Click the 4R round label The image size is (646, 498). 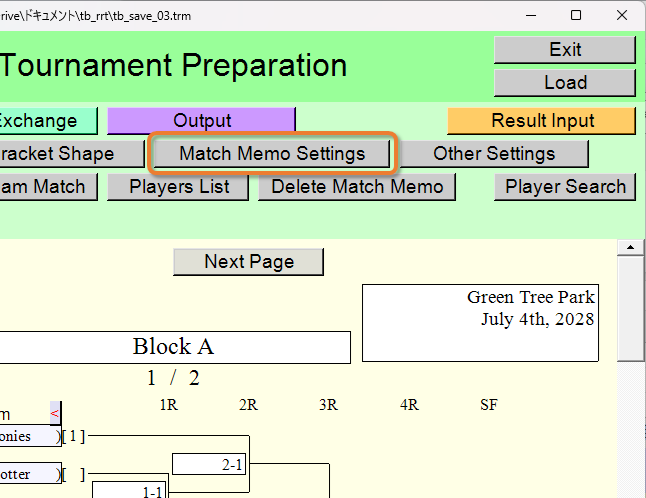point(409,405)
